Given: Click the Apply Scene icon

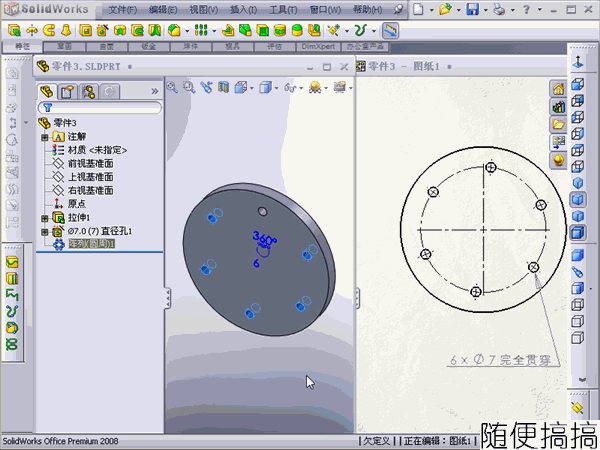Looking at the screenshot, I should 315,88.
